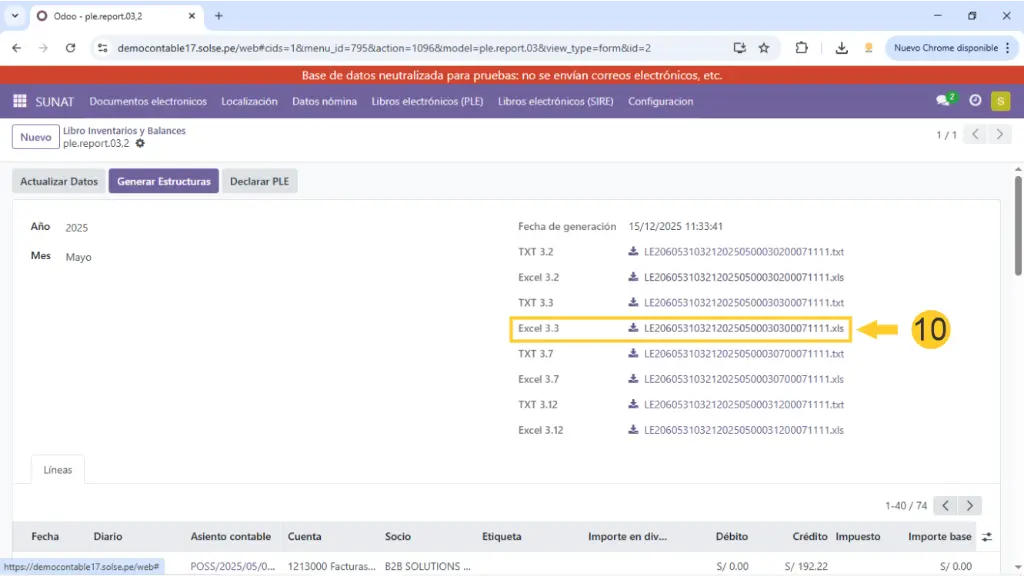Reload the page in browser
The width and height of the screenshot is (1024, 576).
click(70, 48)
